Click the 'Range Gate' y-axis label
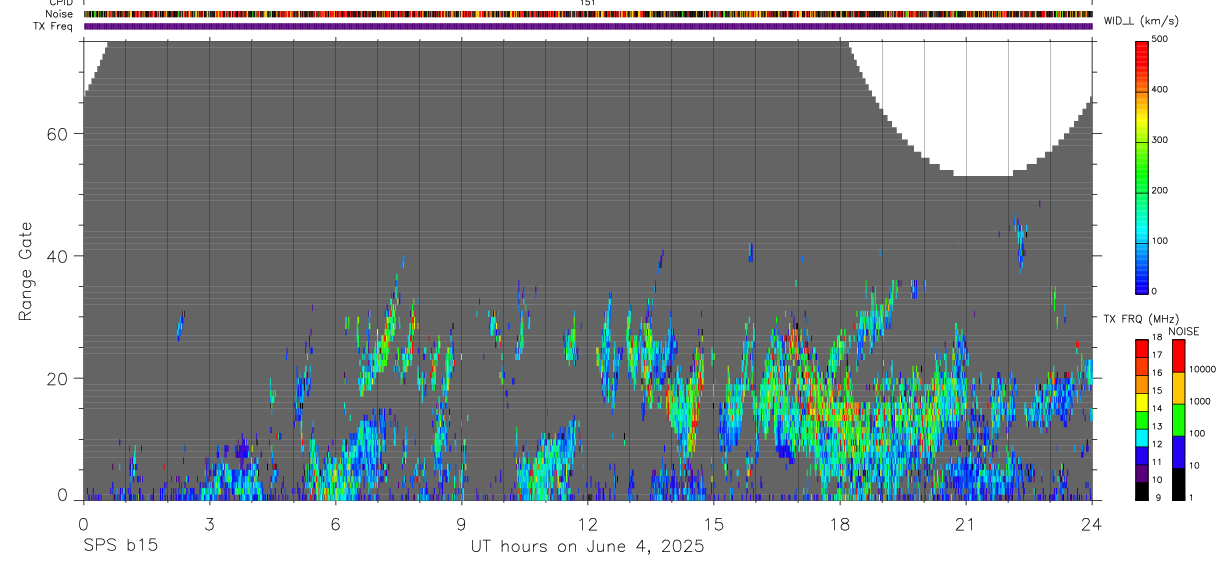Viewport: 1228px width, 567px height. tap(25, 271)
